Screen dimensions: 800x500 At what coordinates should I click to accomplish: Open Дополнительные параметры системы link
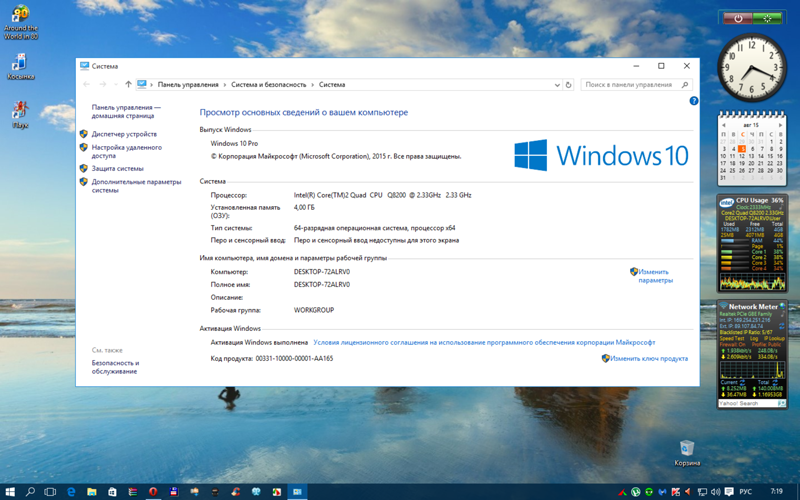136,186
